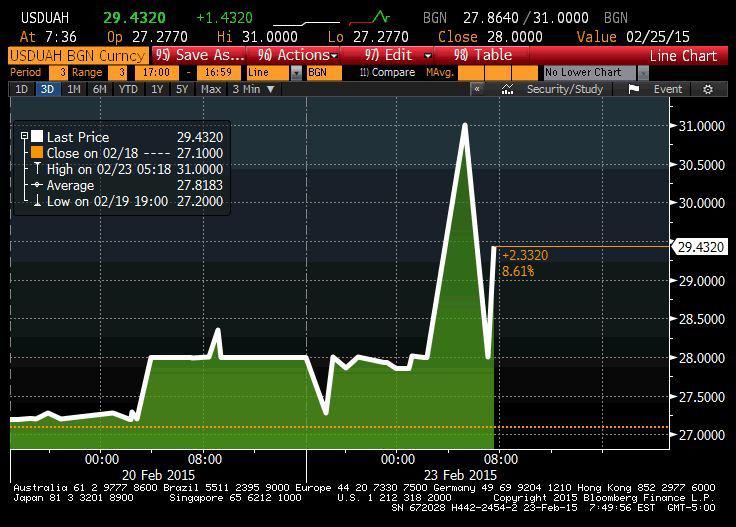Click the Event flag icon

tap(634, 90)
